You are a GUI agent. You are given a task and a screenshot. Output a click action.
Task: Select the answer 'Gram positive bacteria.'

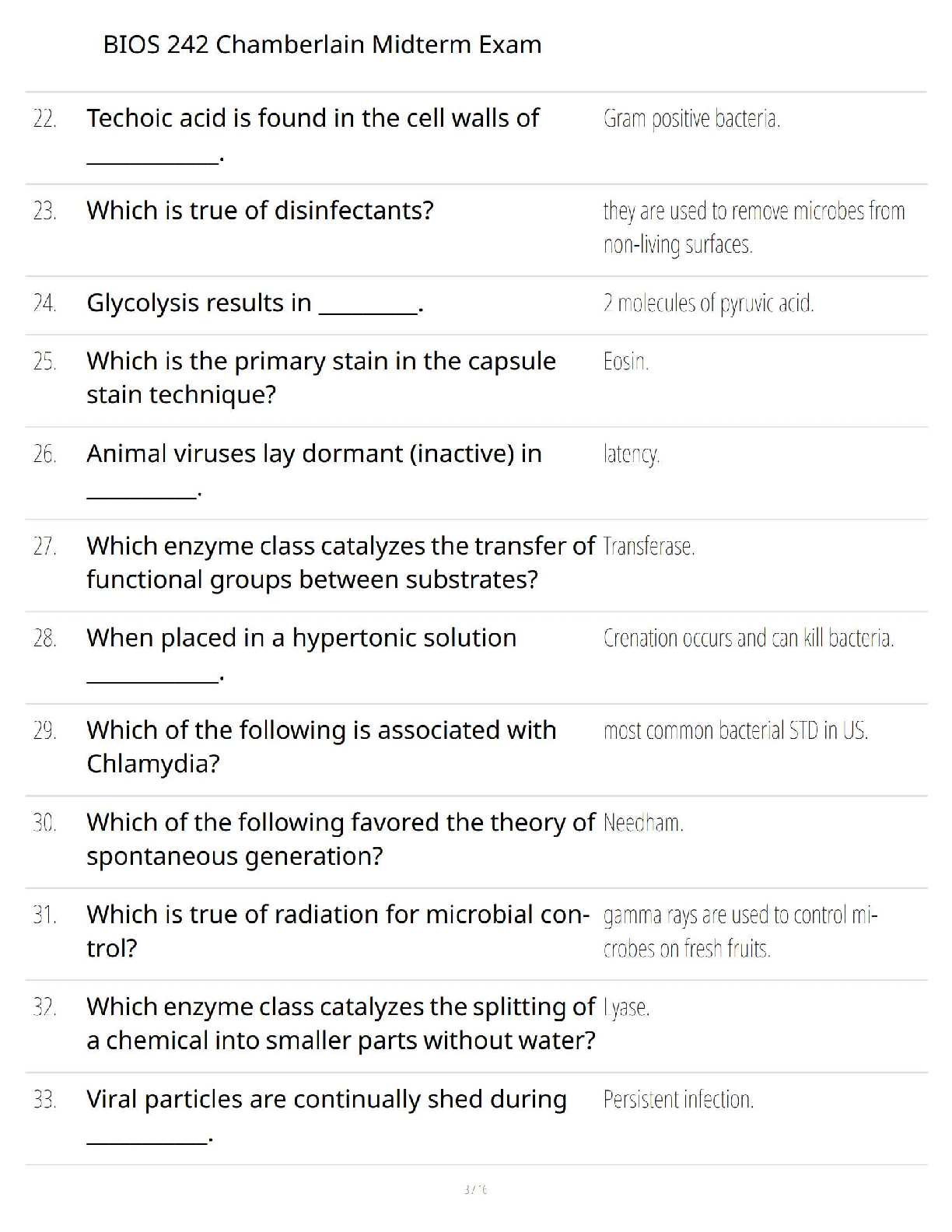[691, 119]
